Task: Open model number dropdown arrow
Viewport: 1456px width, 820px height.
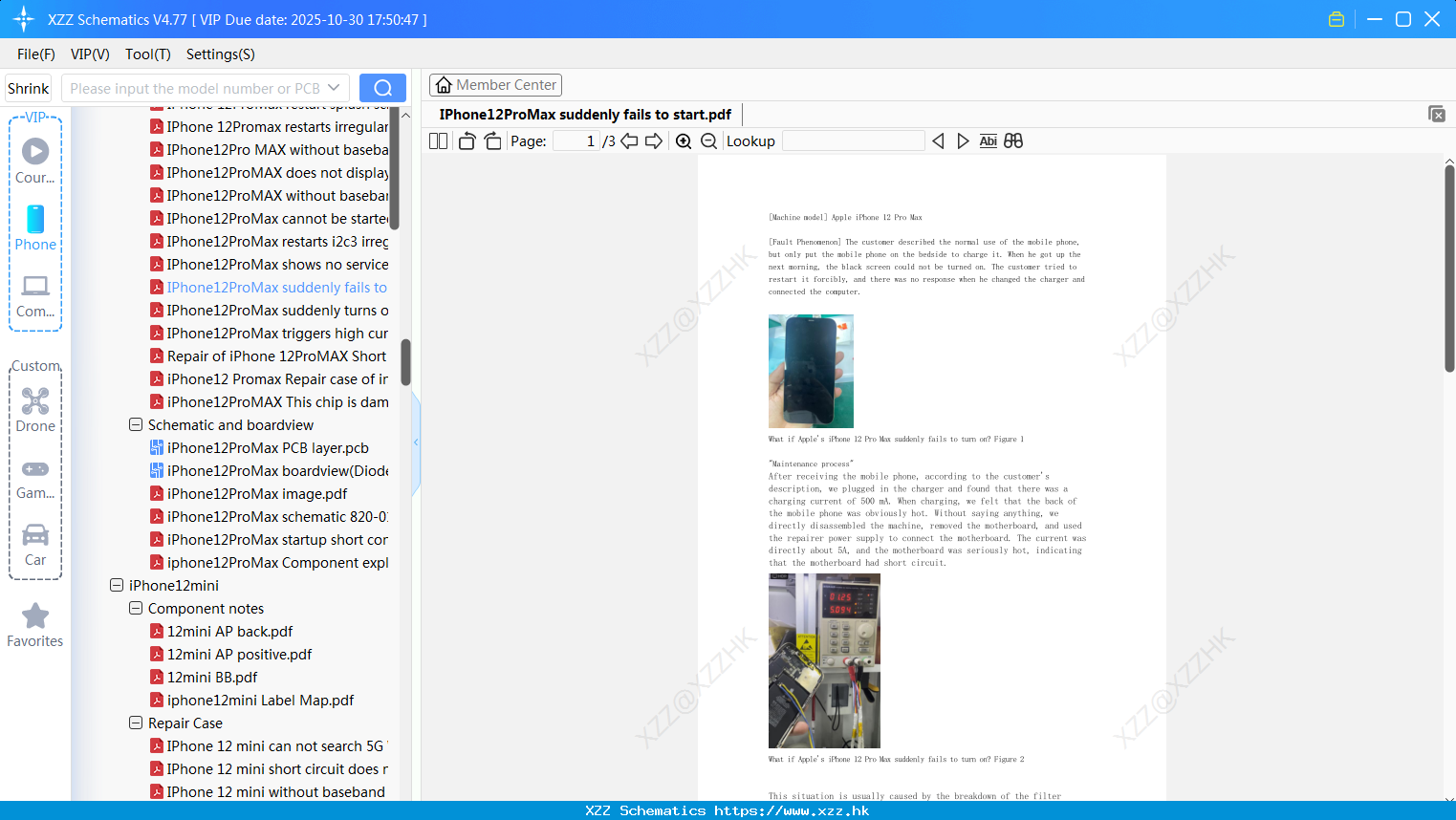Action: 334,88
